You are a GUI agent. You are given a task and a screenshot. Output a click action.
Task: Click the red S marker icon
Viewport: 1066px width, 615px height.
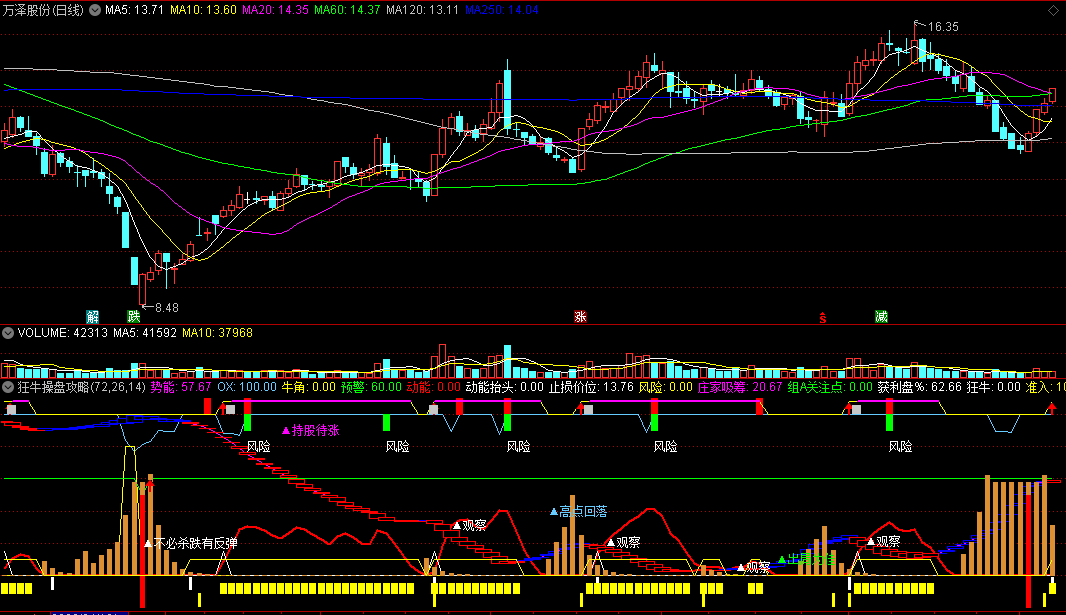(x=823, y=317)
